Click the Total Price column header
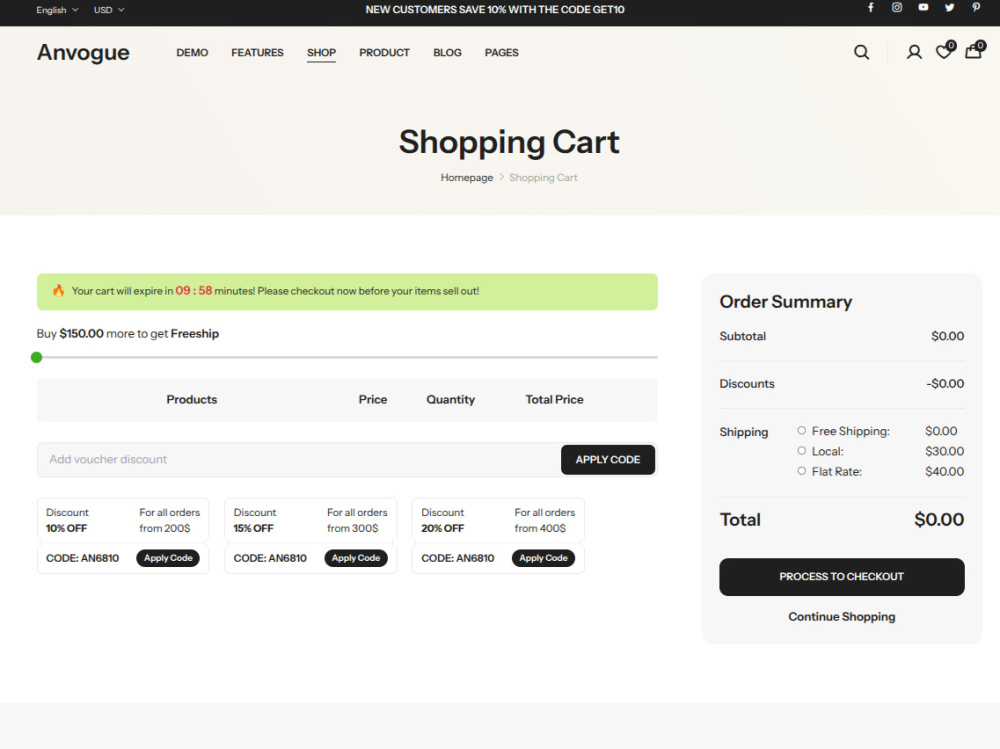The width and height of the screenshot is (1000, 749). [x=554, y=399]
